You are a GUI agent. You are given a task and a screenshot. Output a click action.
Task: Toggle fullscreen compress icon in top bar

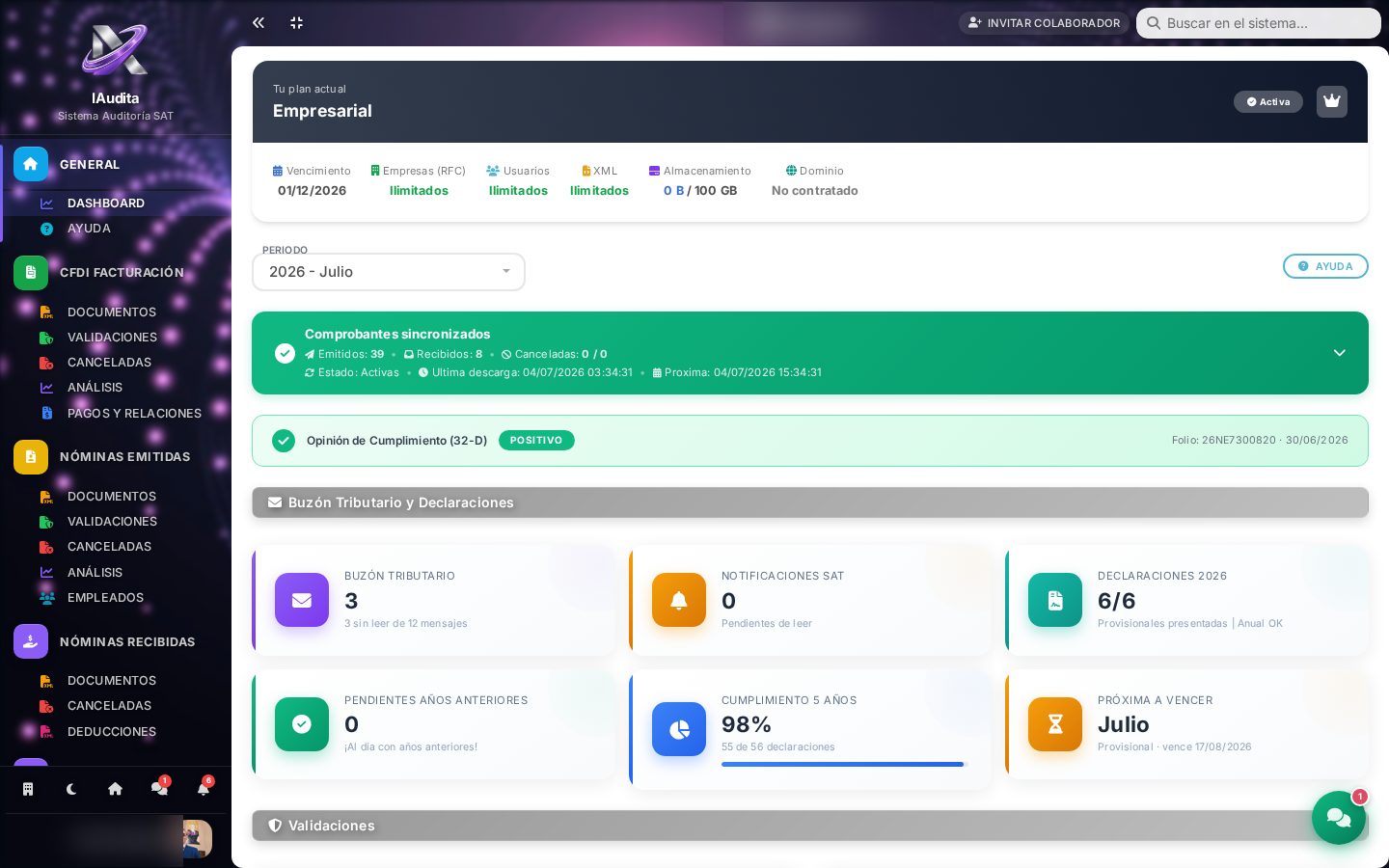coord(296,22)
